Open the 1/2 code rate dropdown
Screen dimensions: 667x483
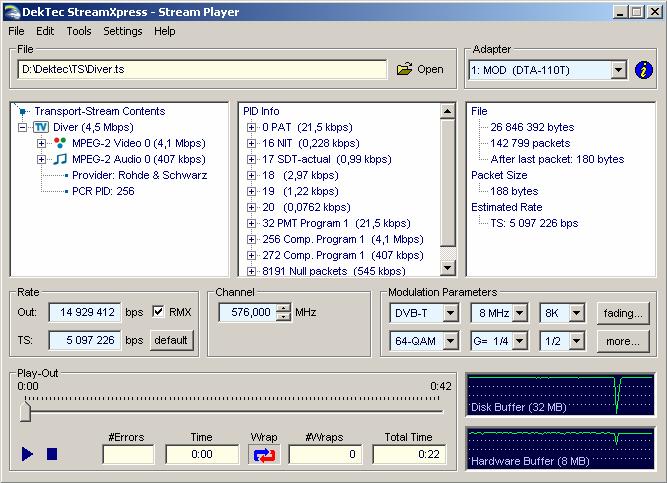click(x=576, y=341)
